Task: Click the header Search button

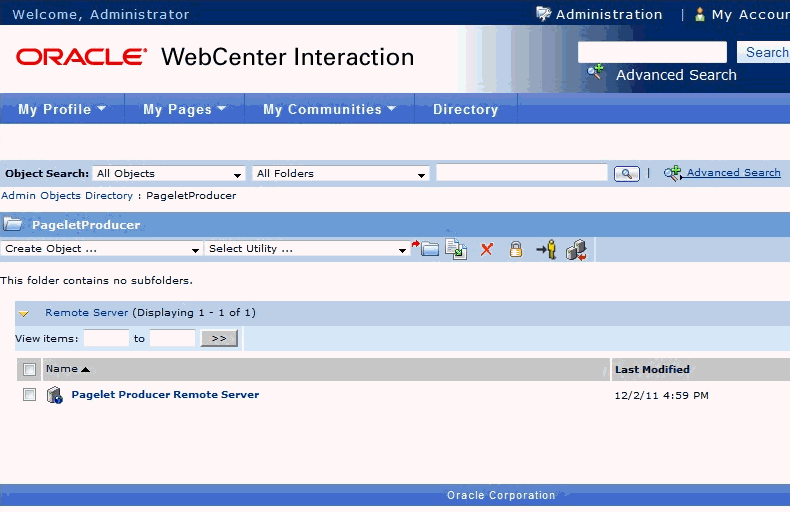Action: pos(764,52)
